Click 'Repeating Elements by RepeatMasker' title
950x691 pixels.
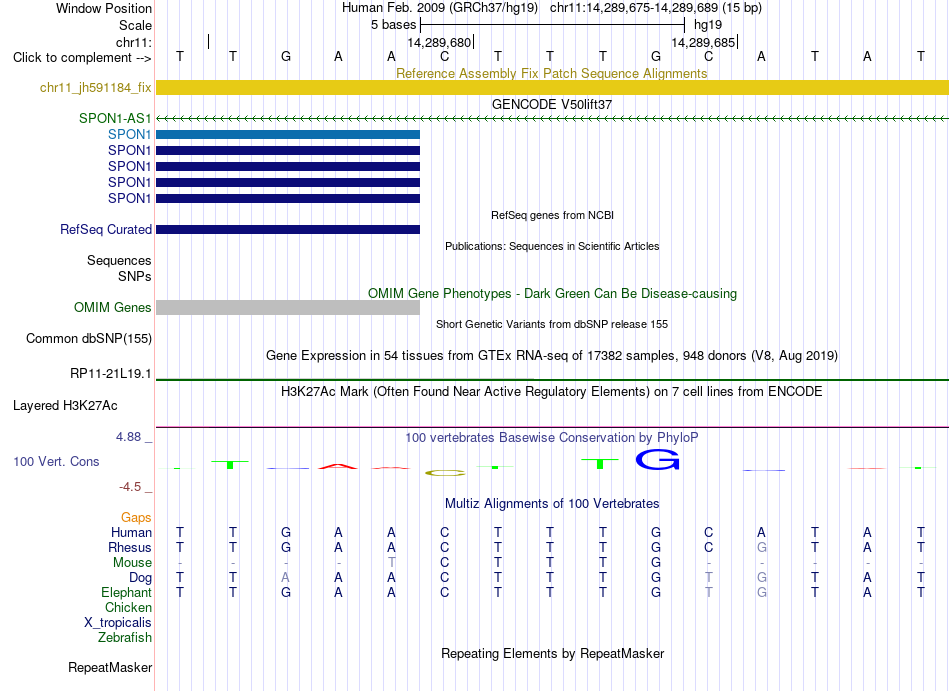click(552, 653)
